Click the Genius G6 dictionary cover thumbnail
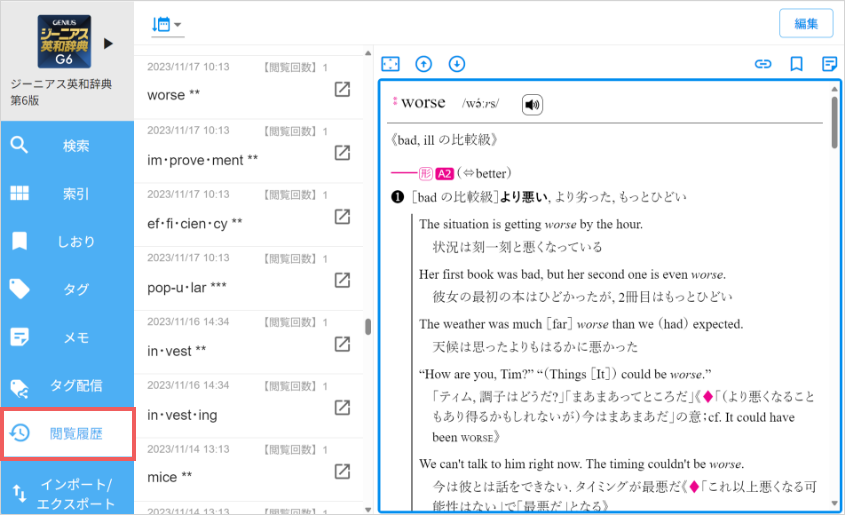The image size is (846, 517). click(x=64, y=42)
